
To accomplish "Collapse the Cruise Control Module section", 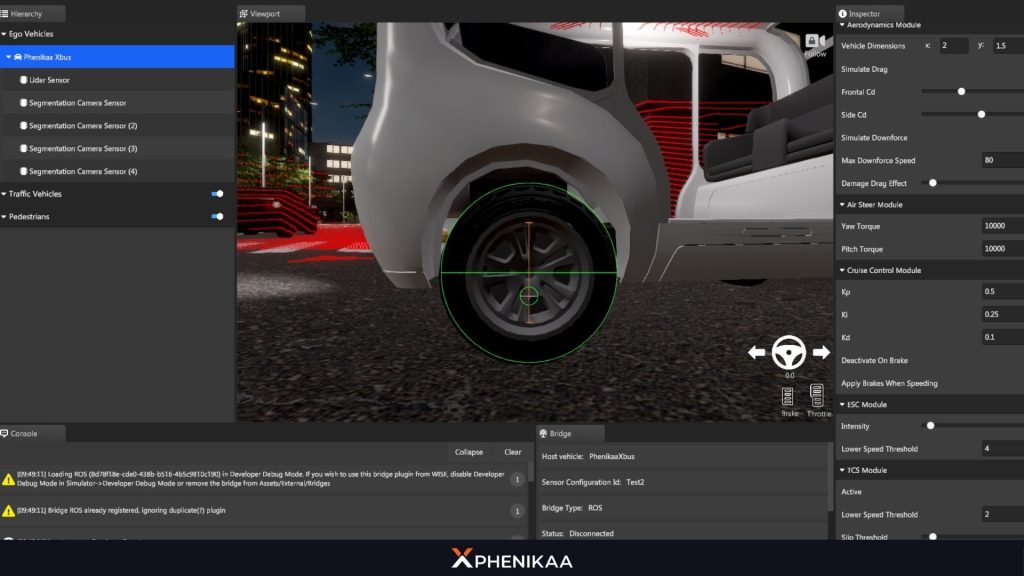I will [842, 270].
